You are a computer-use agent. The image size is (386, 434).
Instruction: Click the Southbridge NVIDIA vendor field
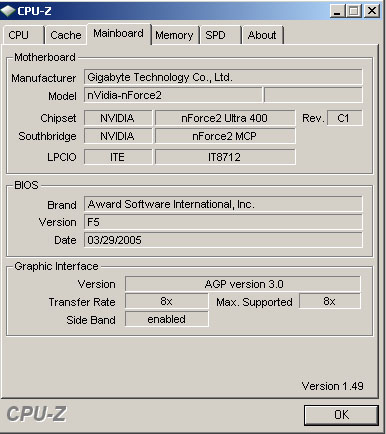(x=118, y=136)
